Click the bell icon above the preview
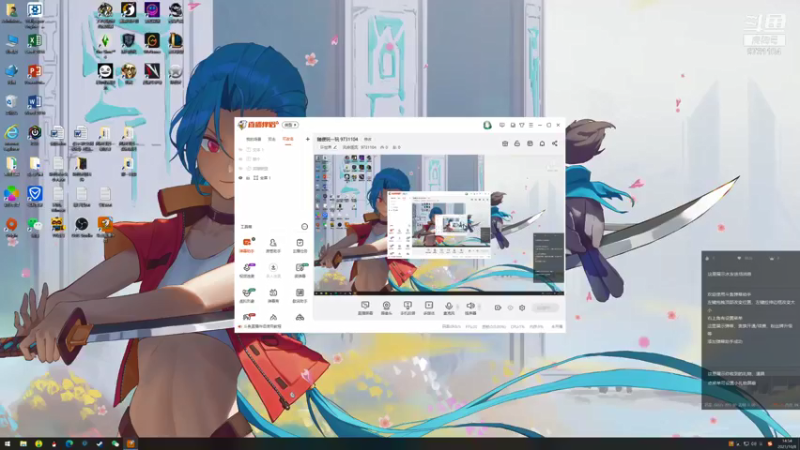The image size is (800, 450). point(542,143)
